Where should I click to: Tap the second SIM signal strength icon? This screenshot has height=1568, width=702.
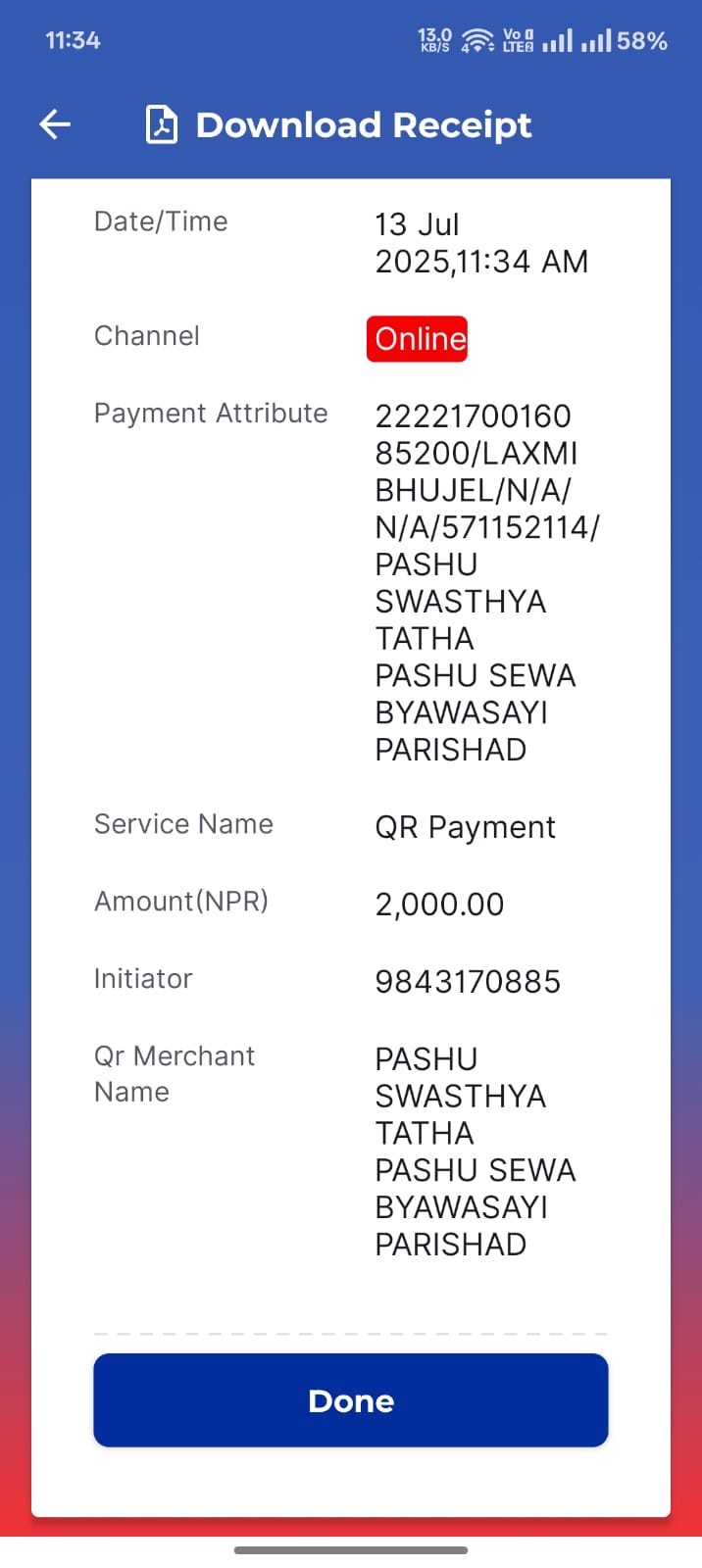[x=596, y=40]
